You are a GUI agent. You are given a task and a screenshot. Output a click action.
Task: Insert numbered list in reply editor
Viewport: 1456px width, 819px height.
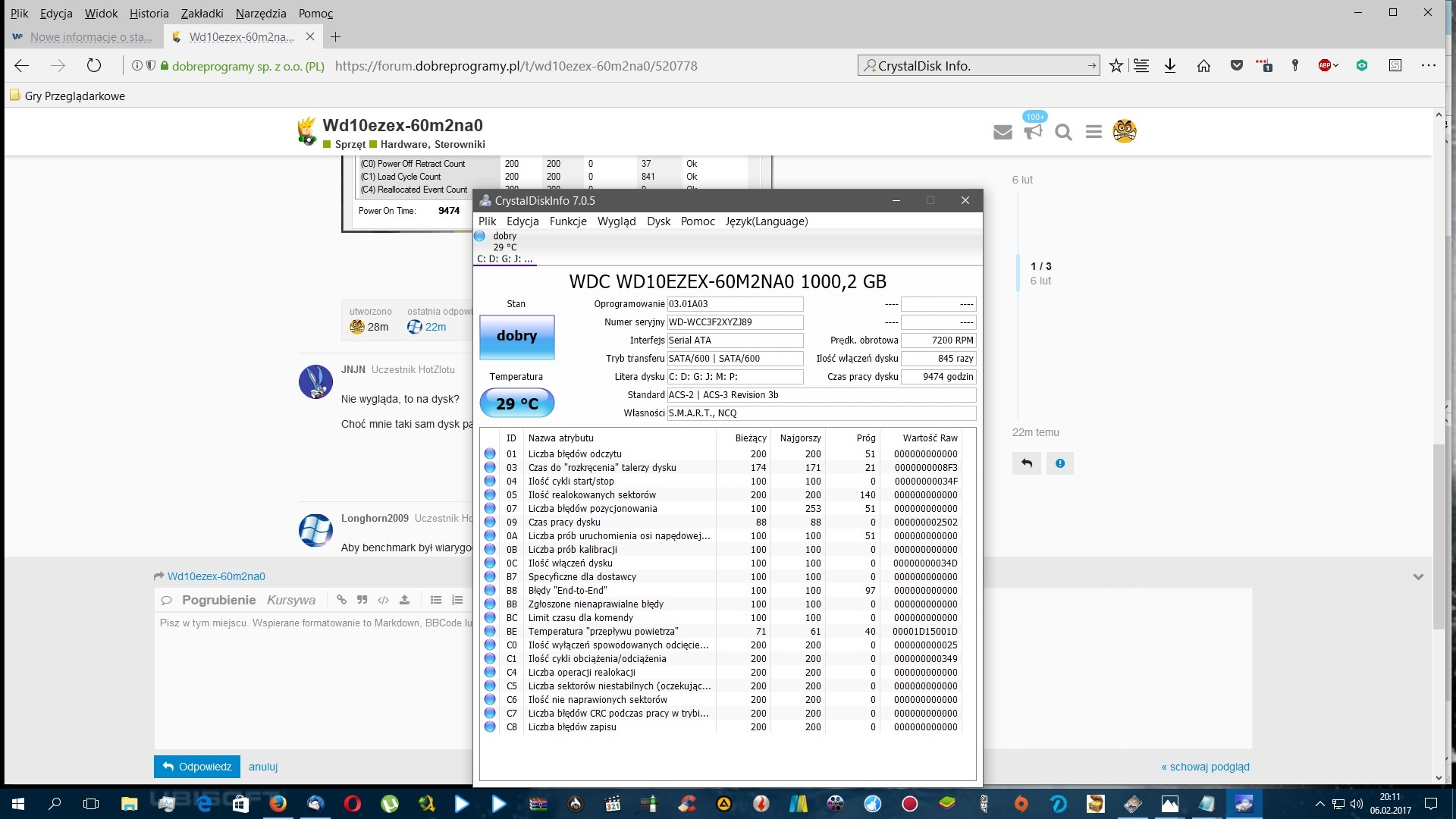(x=457, y=600)
